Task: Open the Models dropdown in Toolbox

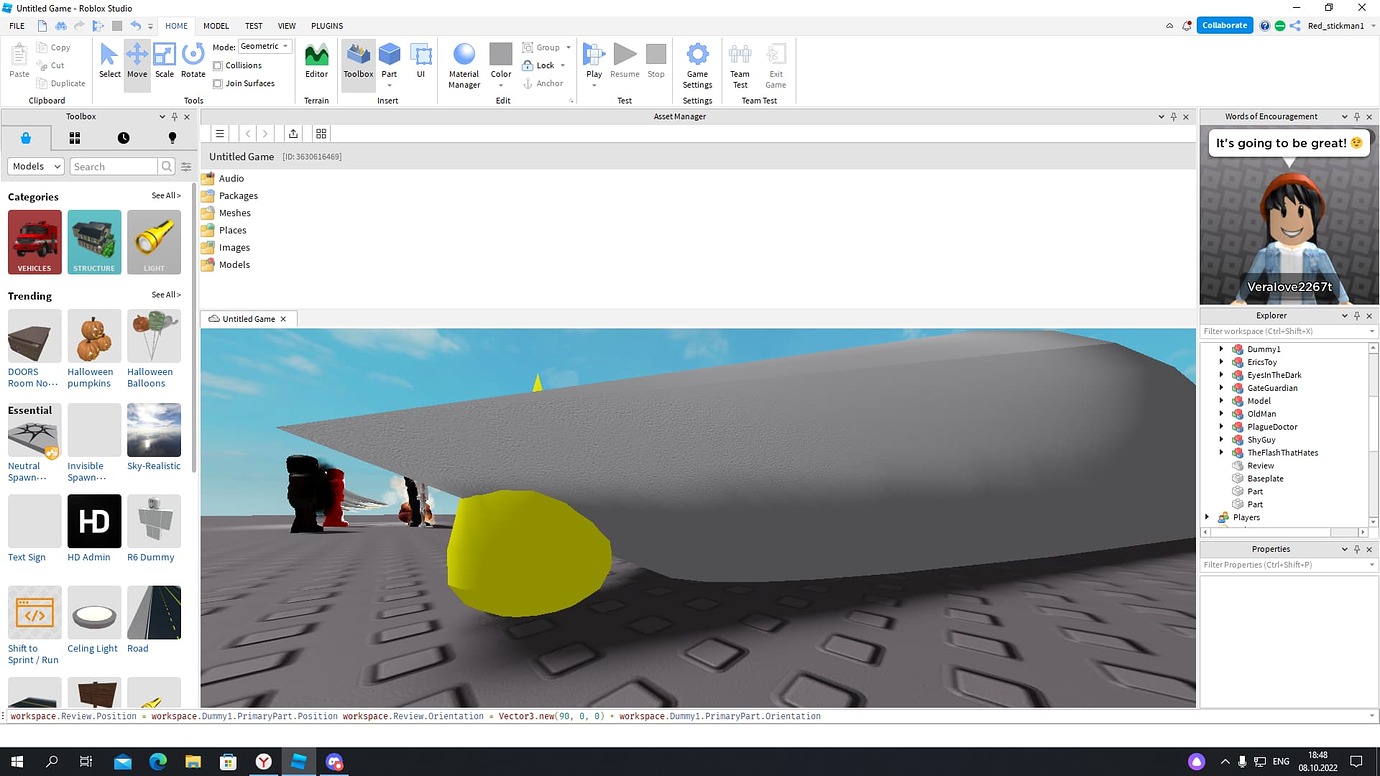Action: click(35, 165)
